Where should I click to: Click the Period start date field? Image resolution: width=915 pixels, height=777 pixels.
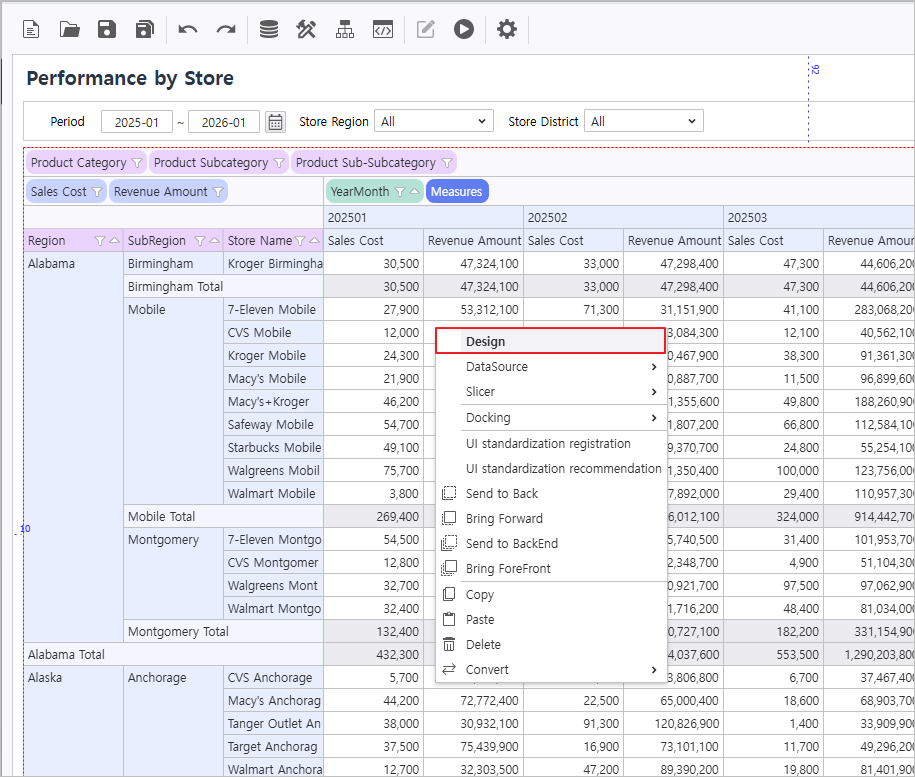pos(137,122)
